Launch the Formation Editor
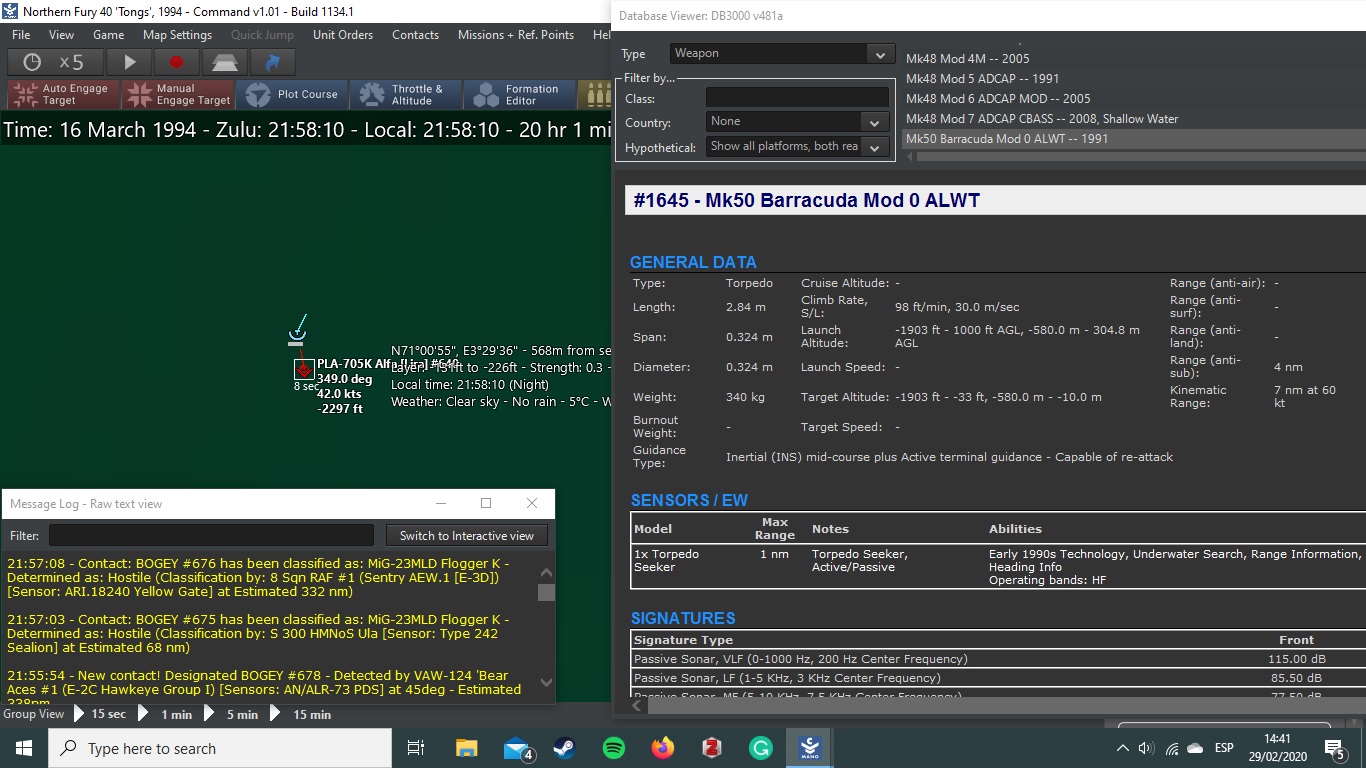The width and height of the screenshot is (1366, 768). click(x=519, y=95)
